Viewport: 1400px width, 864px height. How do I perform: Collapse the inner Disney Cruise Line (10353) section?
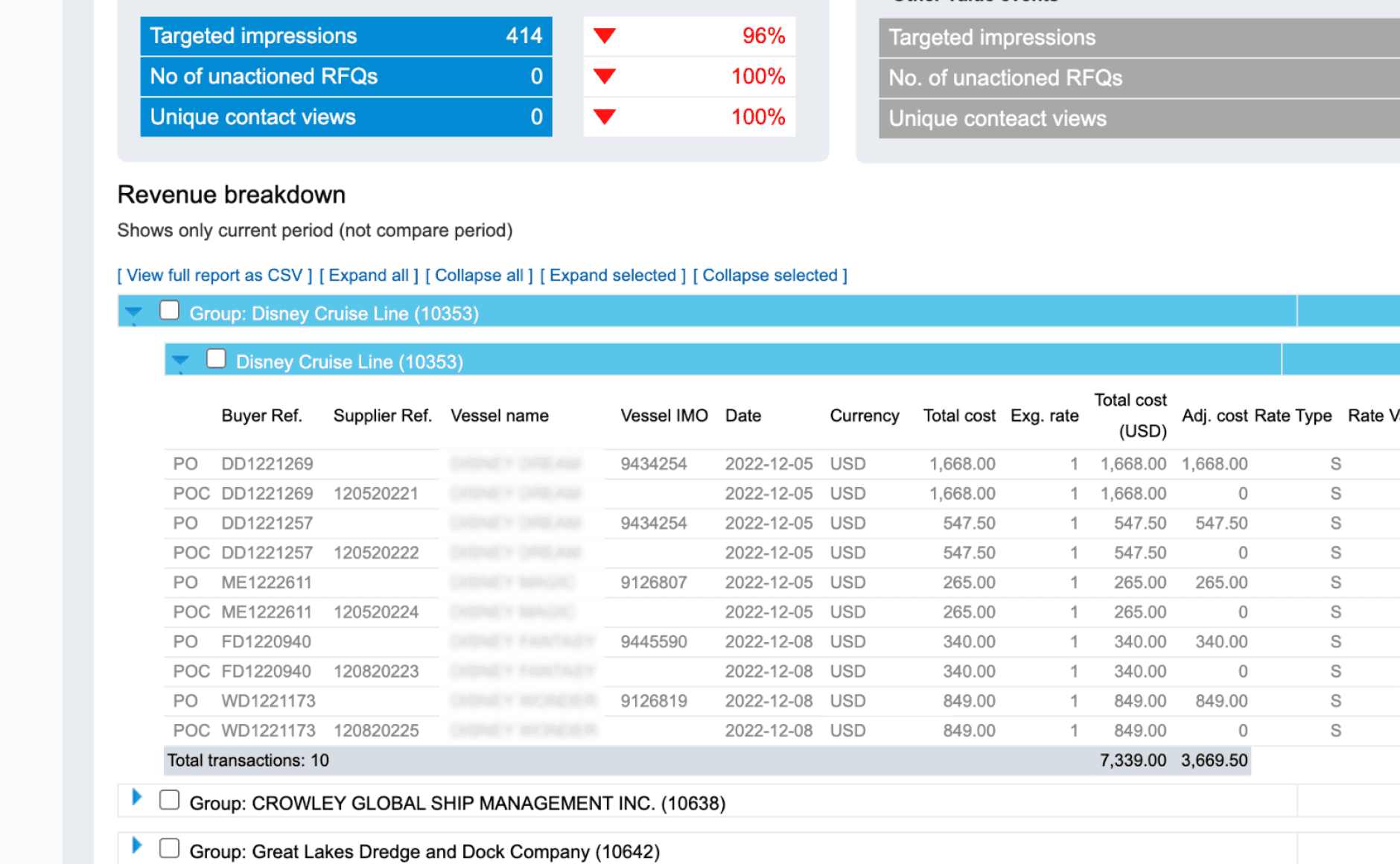click(x=180, y=362)
